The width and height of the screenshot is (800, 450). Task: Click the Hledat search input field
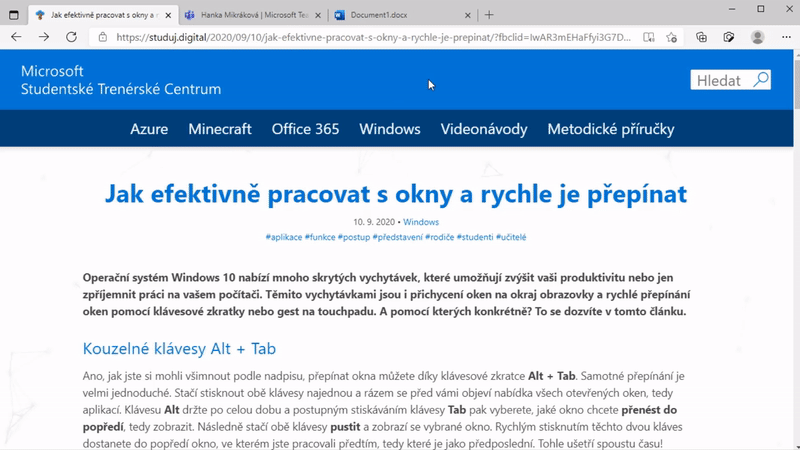(x=718, y=80)
